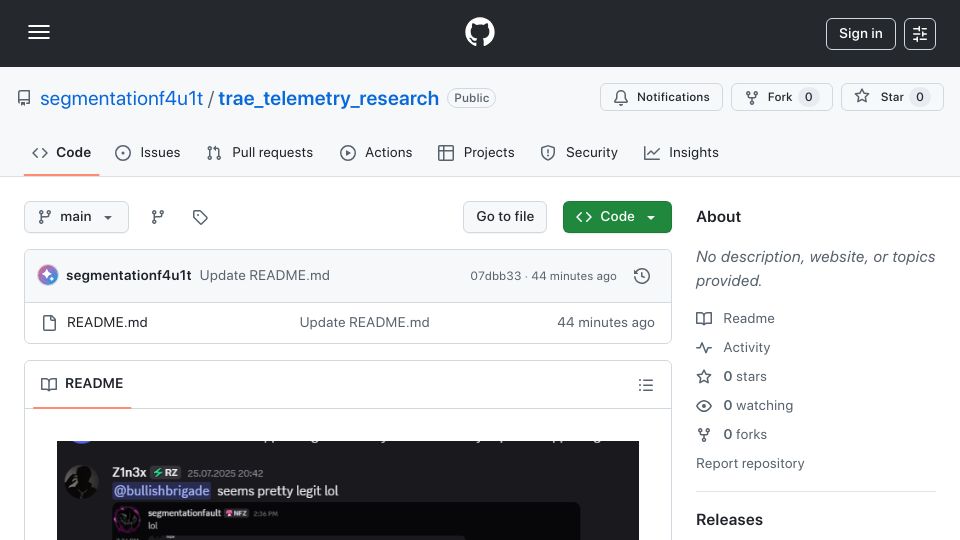960x540 pixels.
Task: Open the Projects tab
Action: coord(476,152)
